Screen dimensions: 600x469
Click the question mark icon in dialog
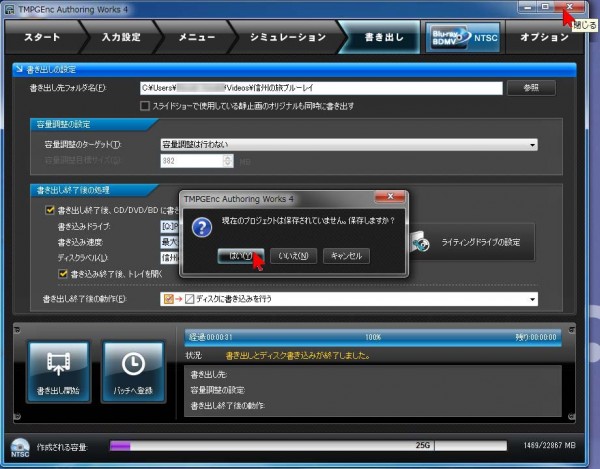tap(202, 228)
